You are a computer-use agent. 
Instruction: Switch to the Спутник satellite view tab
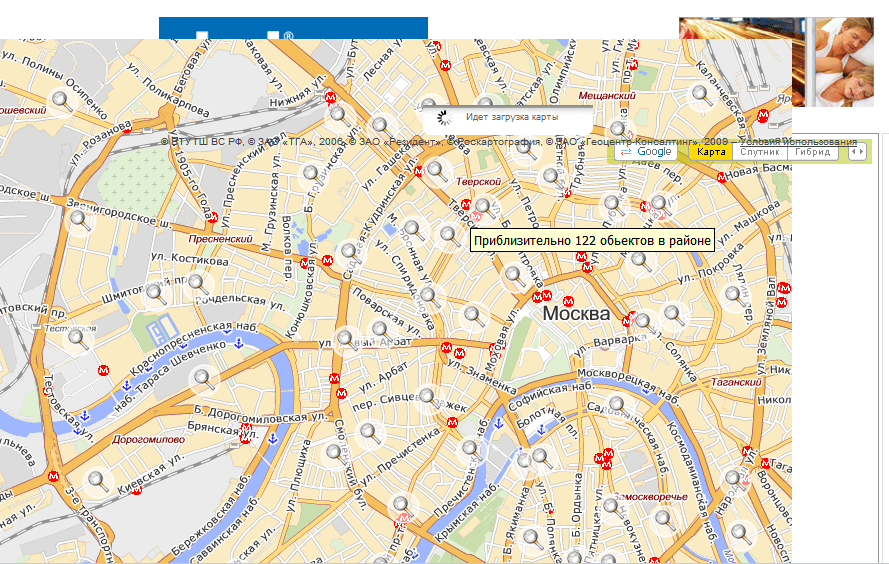coord(760,152)
